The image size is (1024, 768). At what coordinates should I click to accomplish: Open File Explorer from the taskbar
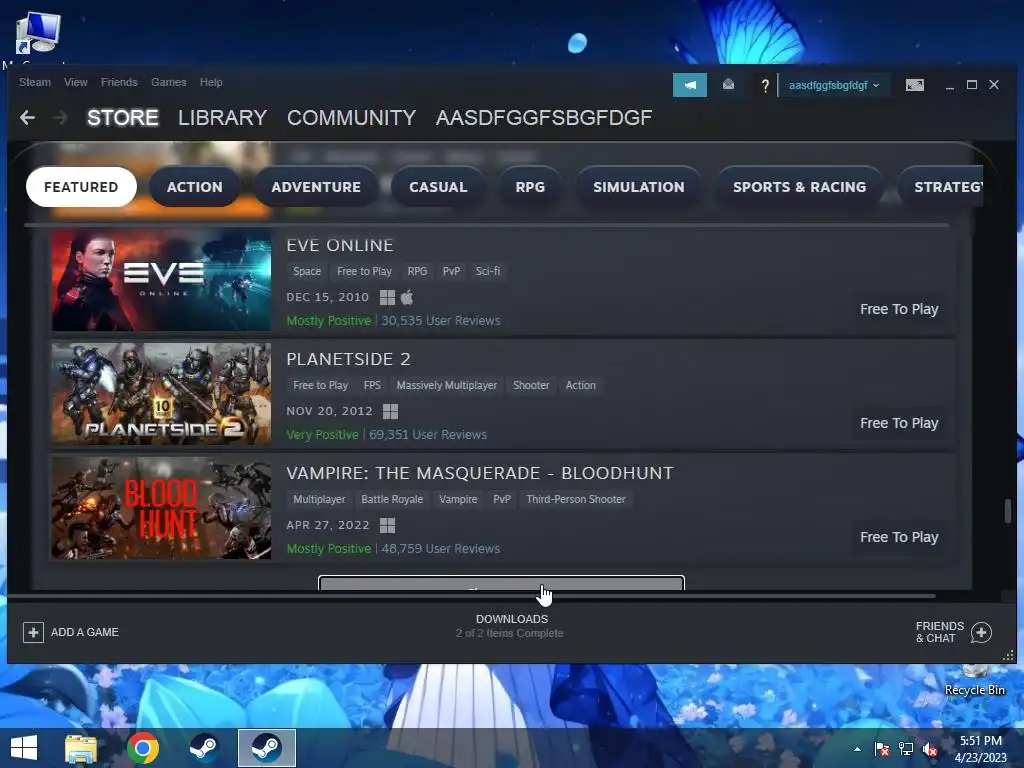[x=81, y=748]
